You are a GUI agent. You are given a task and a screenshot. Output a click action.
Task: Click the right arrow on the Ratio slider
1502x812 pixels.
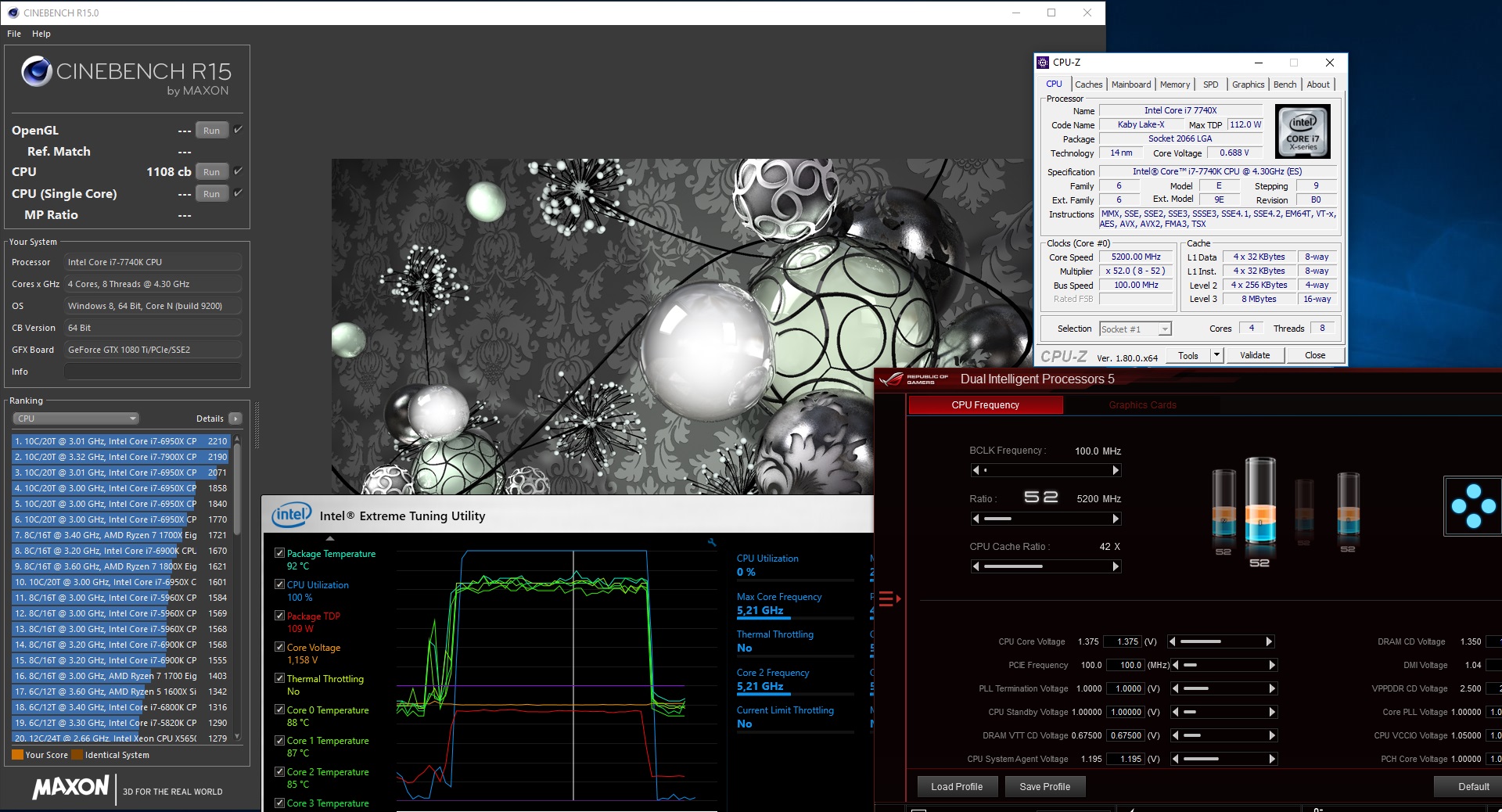coord(1116,519)
